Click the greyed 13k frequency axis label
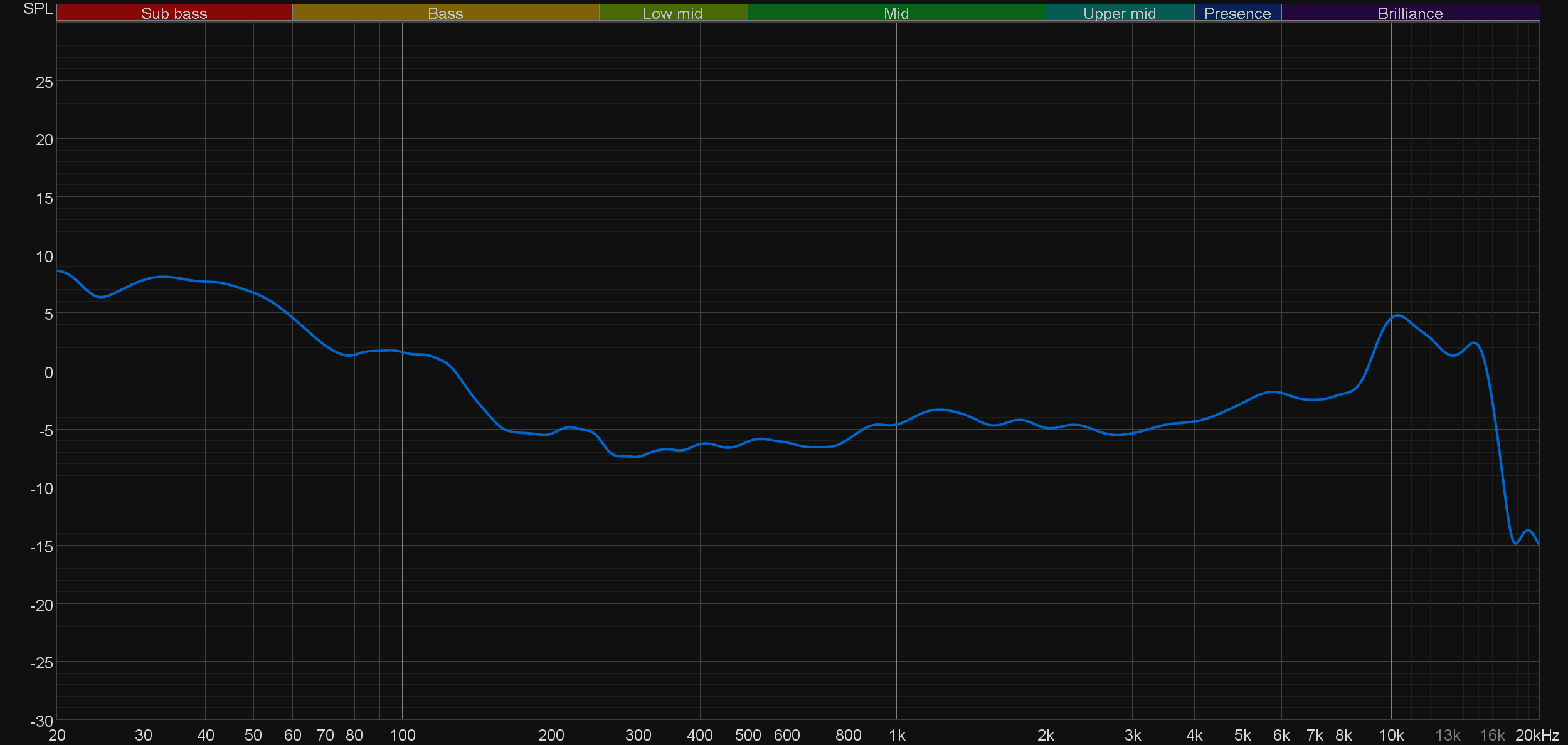Viewport: 1568px width, 745px height. tap(1448, 735)
